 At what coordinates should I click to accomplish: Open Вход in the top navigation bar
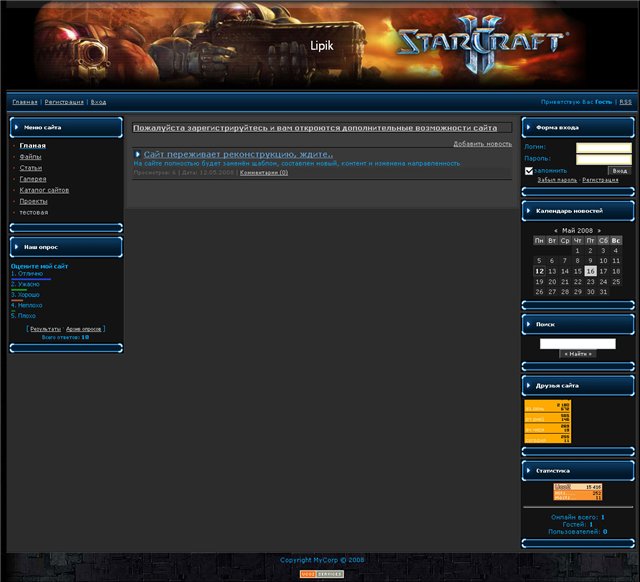point(98,102)
